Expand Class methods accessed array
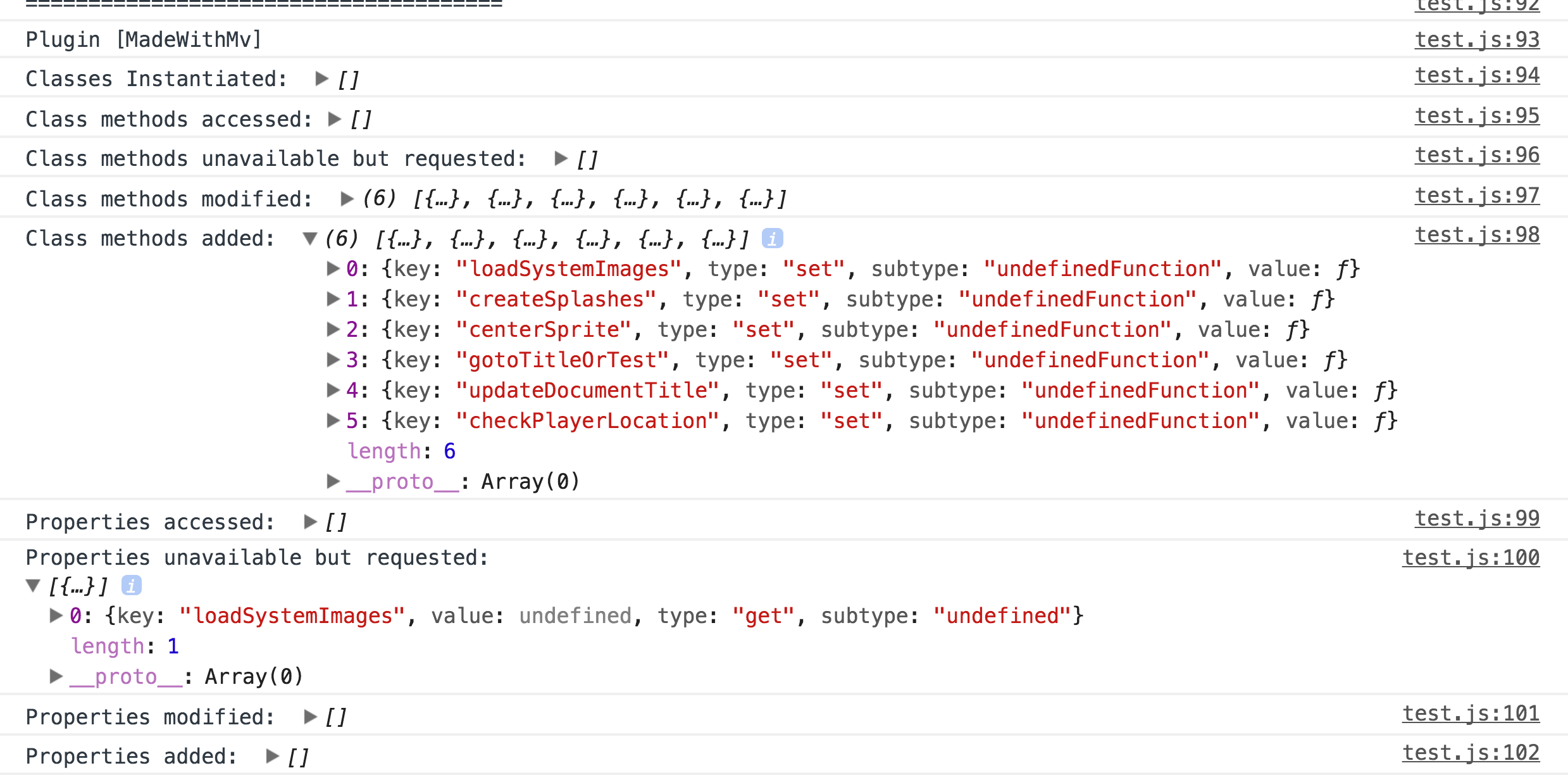The width and height of the screenshot is (1568, 775). point(335,119)
